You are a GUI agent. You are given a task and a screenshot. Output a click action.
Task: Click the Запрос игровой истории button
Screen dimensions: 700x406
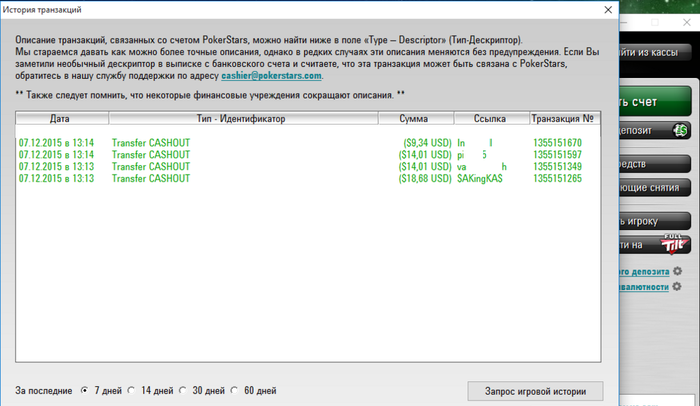[x=535, y=391]
